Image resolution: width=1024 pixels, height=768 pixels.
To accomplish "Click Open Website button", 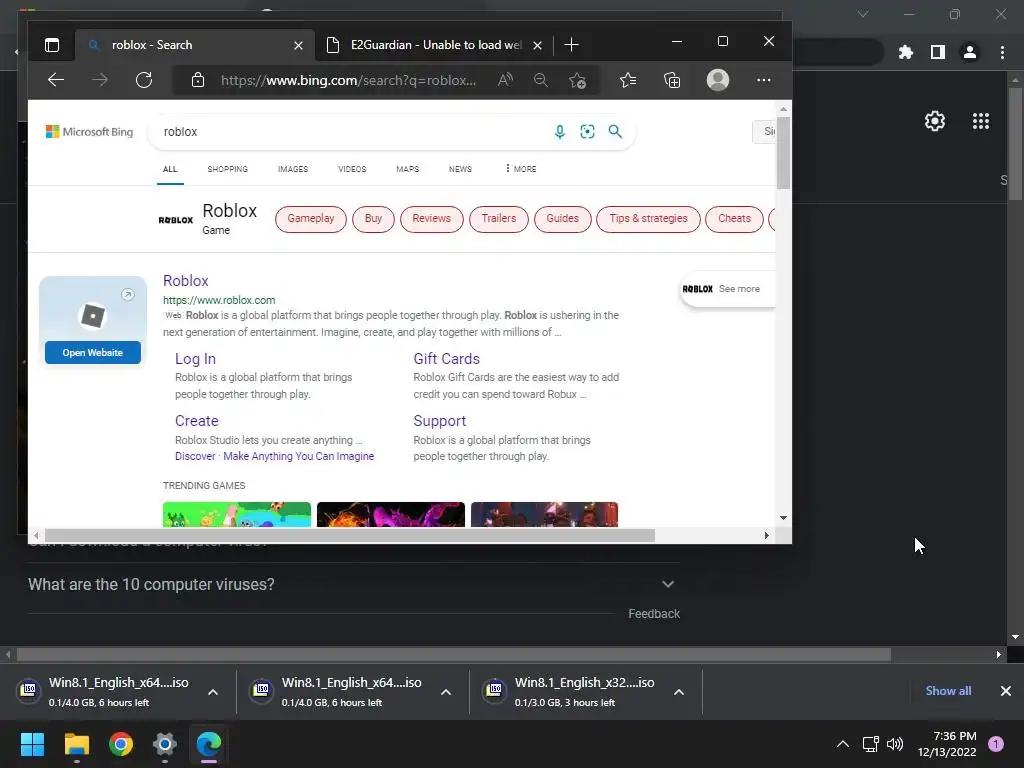I will click(93, 353).
